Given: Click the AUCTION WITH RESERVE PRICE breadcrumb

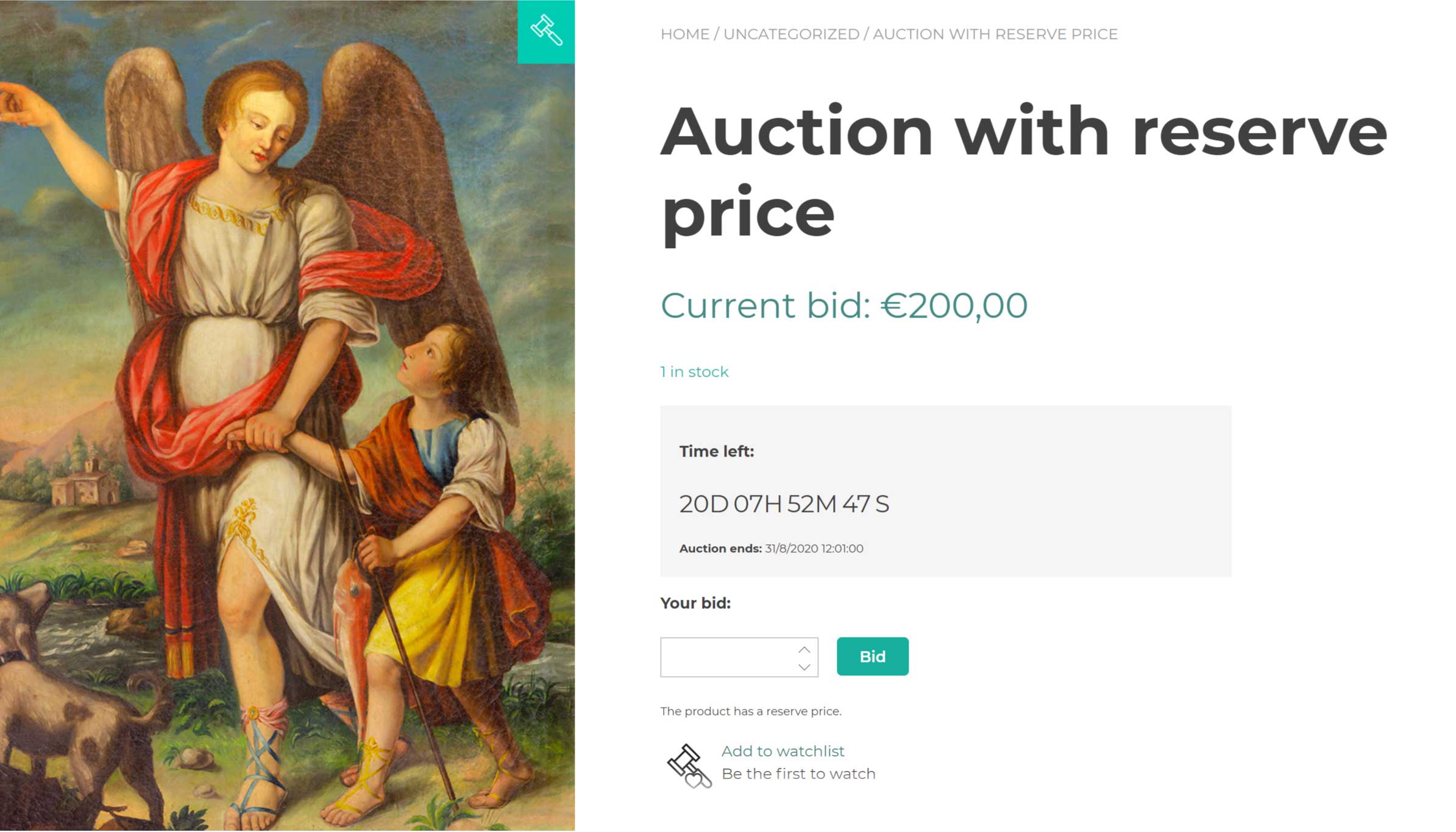Looking at the screenshot, I should [x=995, y=34].
